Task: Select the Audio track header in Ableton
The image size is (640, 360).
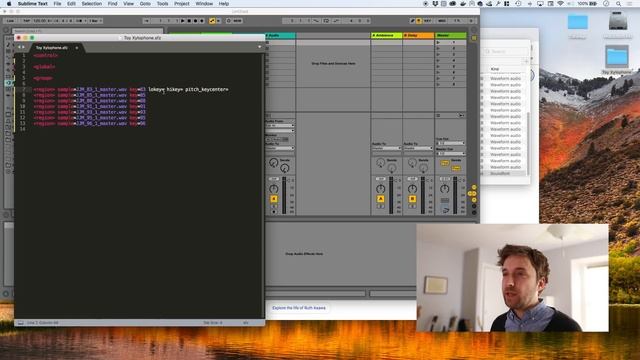Action: (x=280, y=36)
